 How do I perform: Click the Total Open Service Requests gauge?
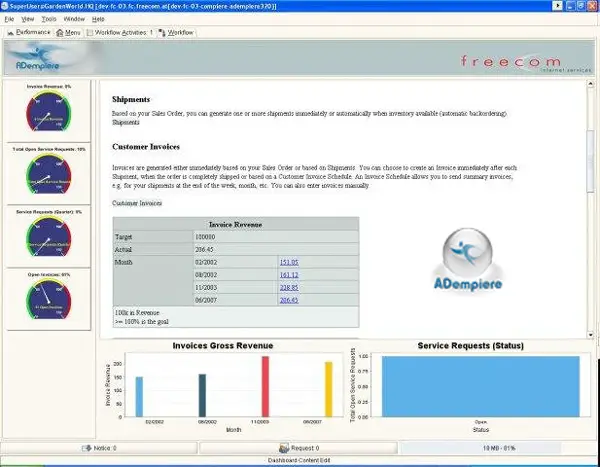tap(49, 174)
